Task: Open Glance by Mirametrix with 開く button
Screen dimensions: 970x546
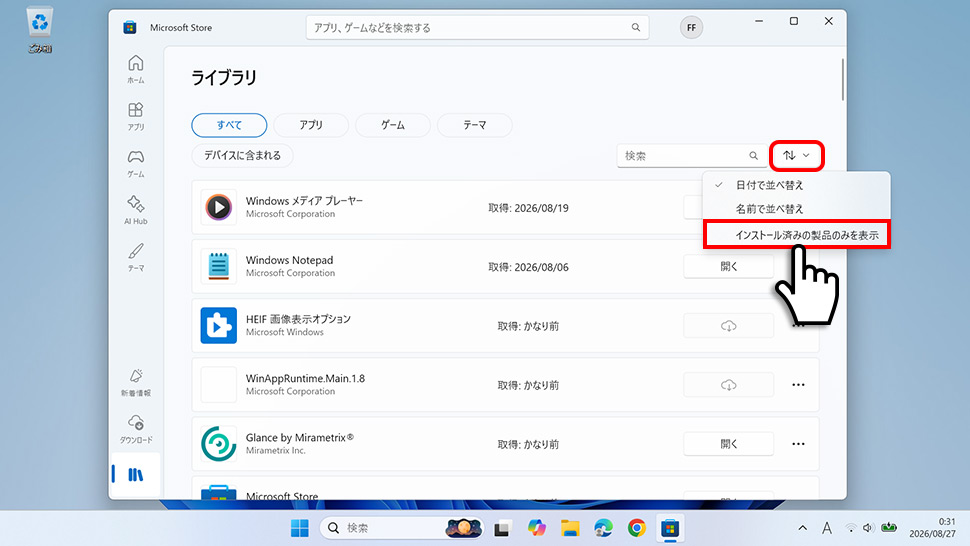Action: [728, 444]
